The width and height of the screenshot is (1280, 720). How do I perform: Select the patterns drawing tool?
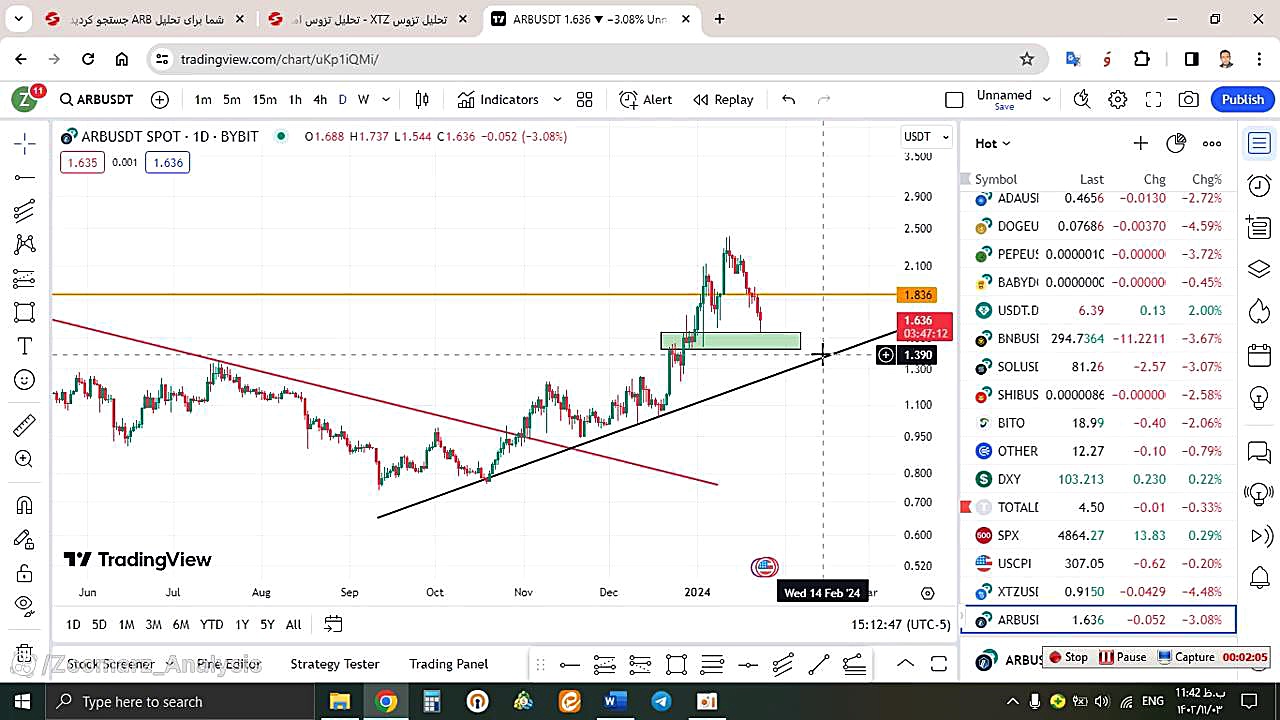point(25,244)
